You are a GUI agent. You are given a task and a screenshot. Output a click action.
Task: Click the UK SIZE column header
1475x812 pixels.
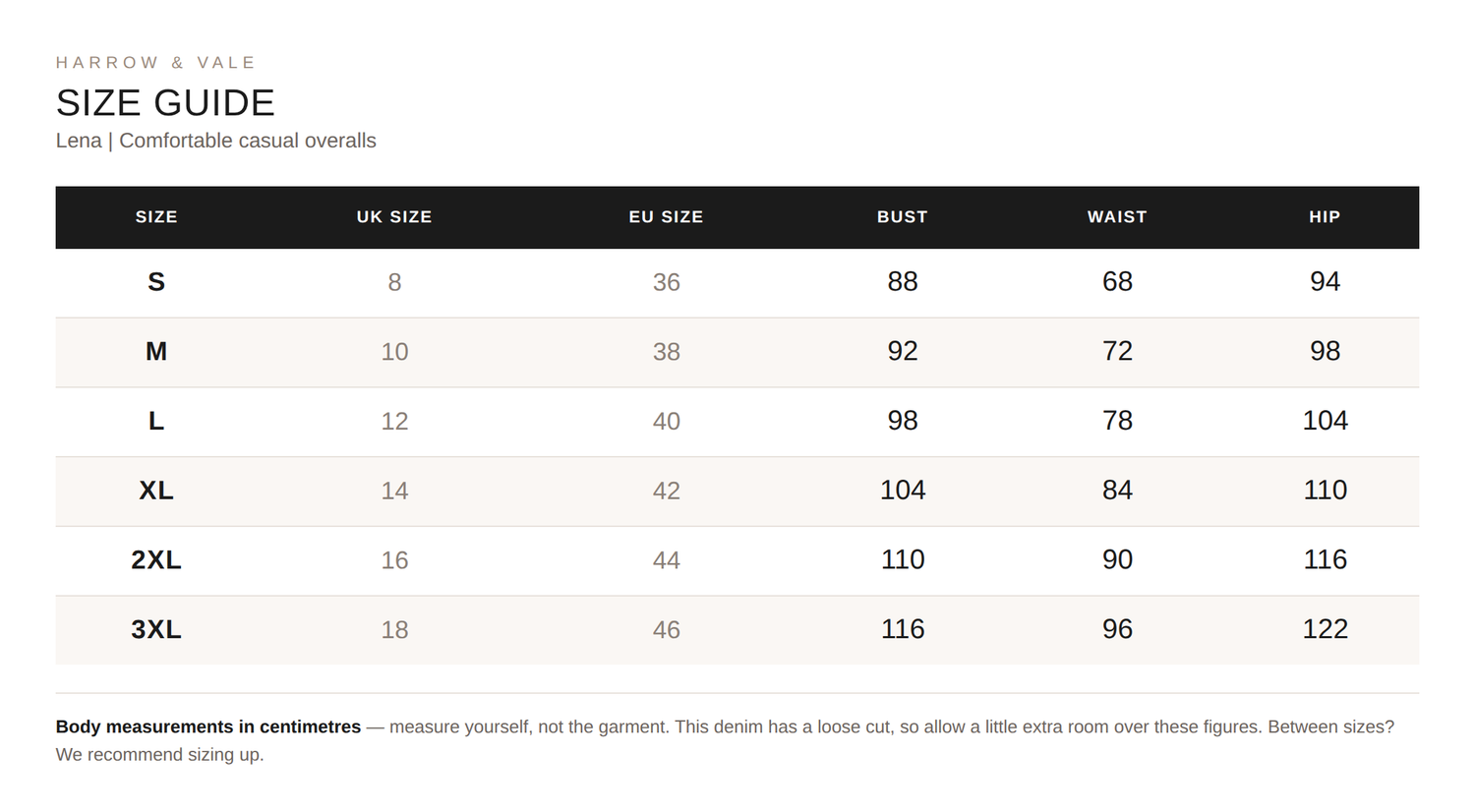(x=394, y=217)
